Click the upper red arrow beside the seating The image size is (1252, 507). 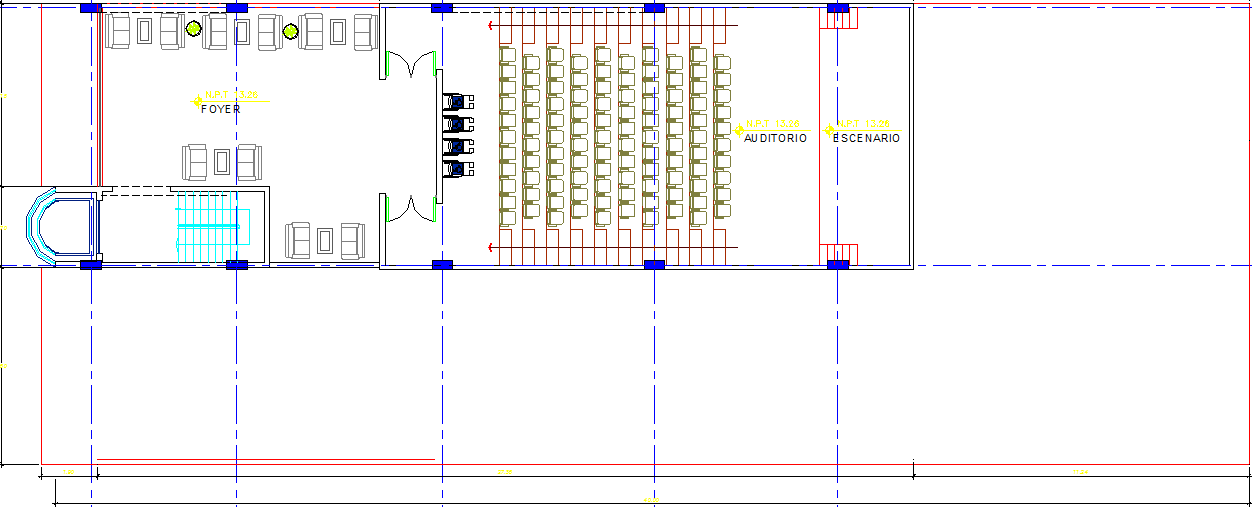490,25
